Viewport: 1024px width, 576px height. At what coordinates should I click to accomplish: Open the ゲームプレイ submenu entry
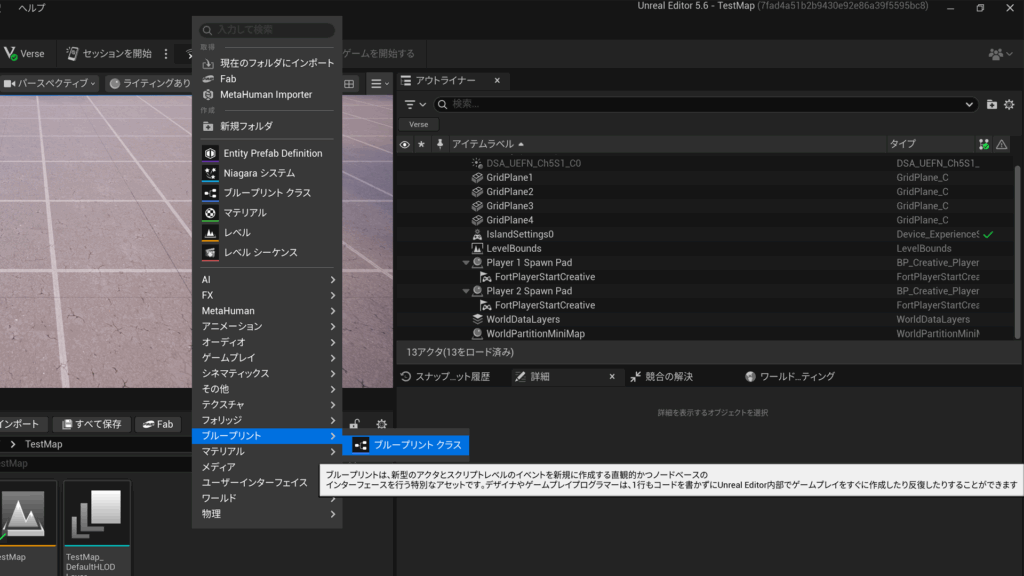click(267, 358)
